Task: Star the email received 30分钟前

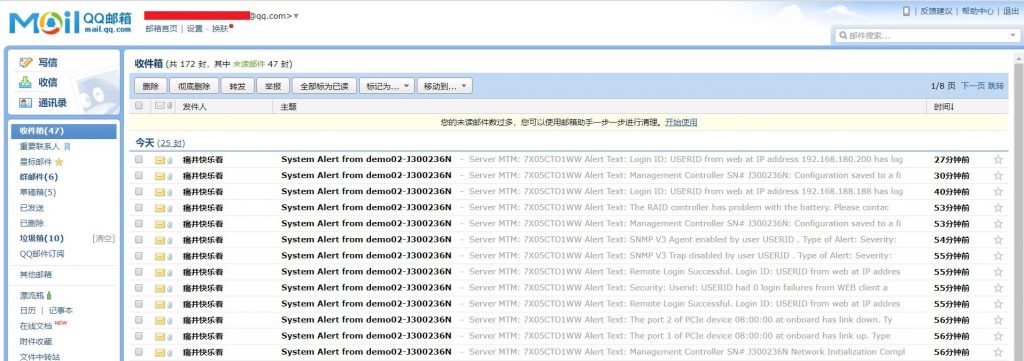Action: 998,176
